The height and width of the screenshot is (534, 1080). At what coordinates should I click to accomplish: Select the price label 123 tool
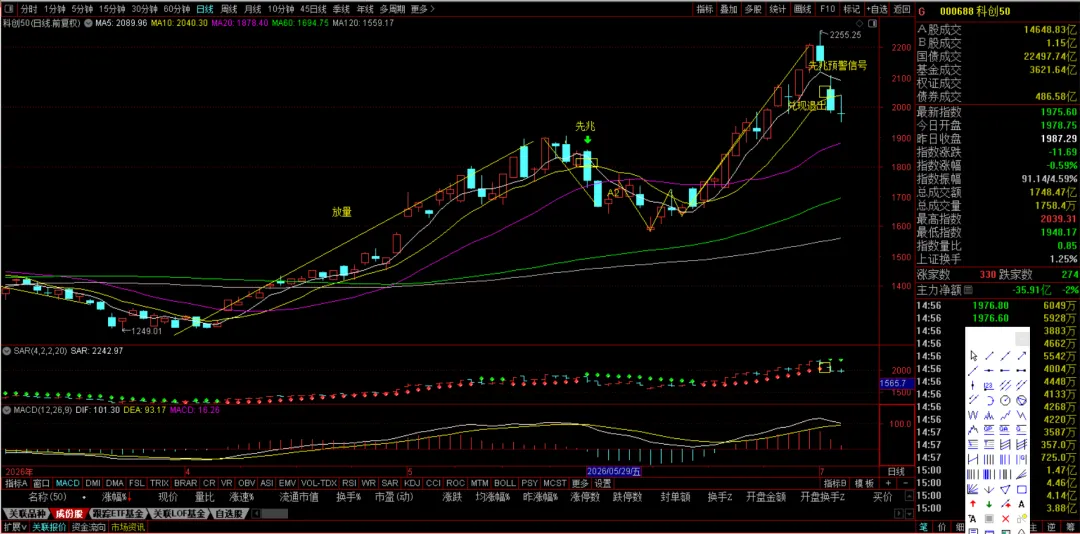tap(989, 385)
